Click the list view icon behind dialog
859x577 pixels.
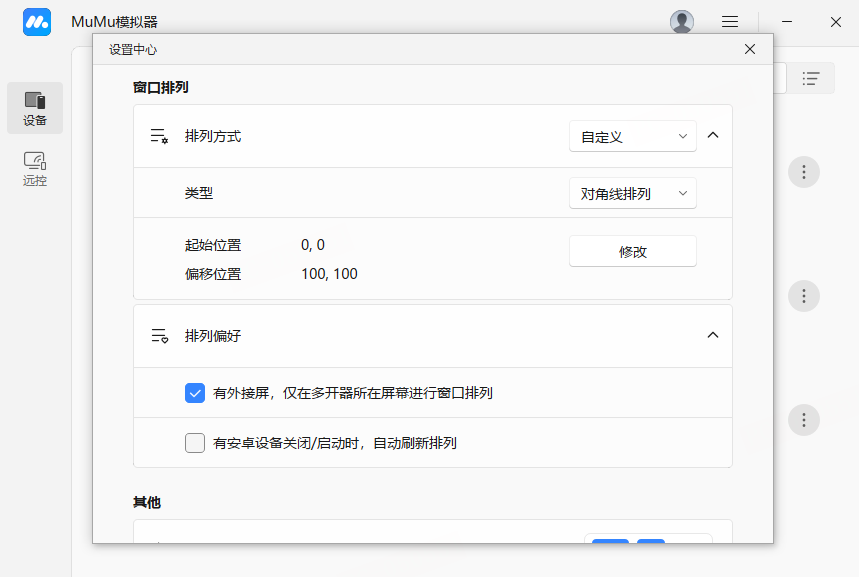(x=811, y=78)
